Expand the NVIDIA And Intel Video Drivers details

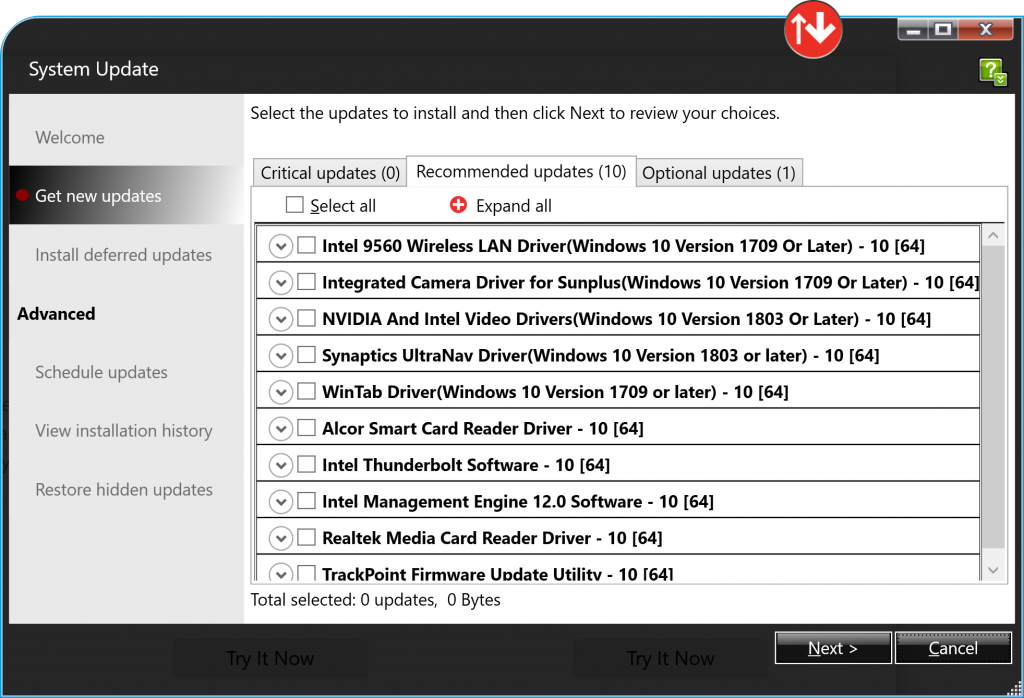coord(281,319)
